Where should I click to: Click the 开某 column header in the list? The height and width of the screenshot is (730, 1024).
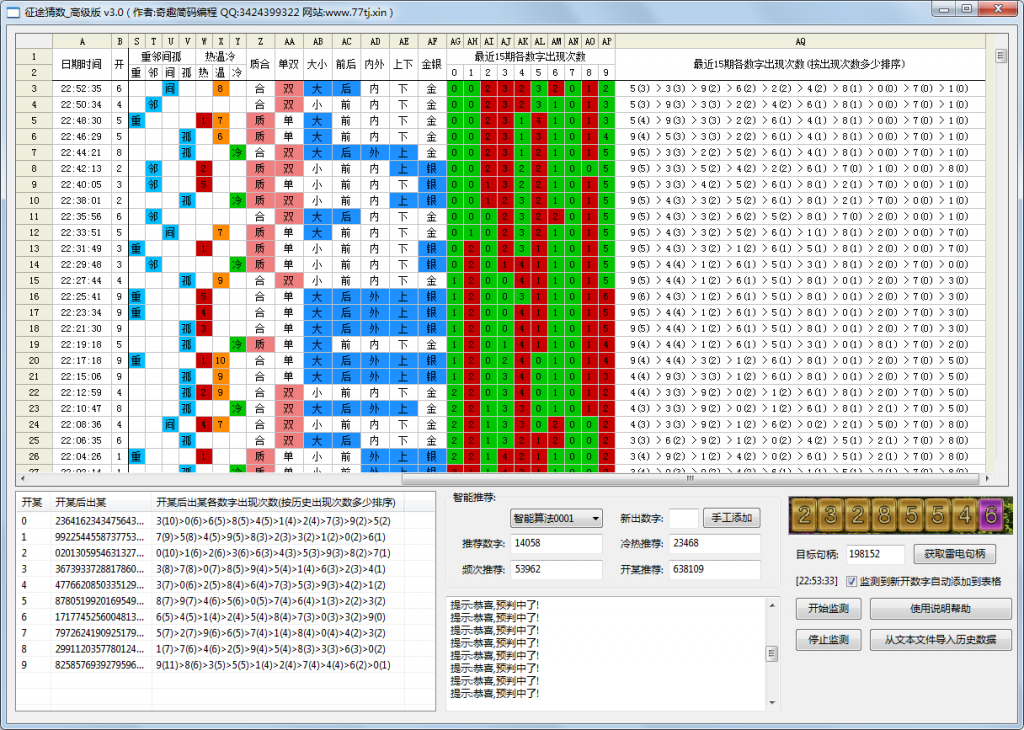coord(33,502)
